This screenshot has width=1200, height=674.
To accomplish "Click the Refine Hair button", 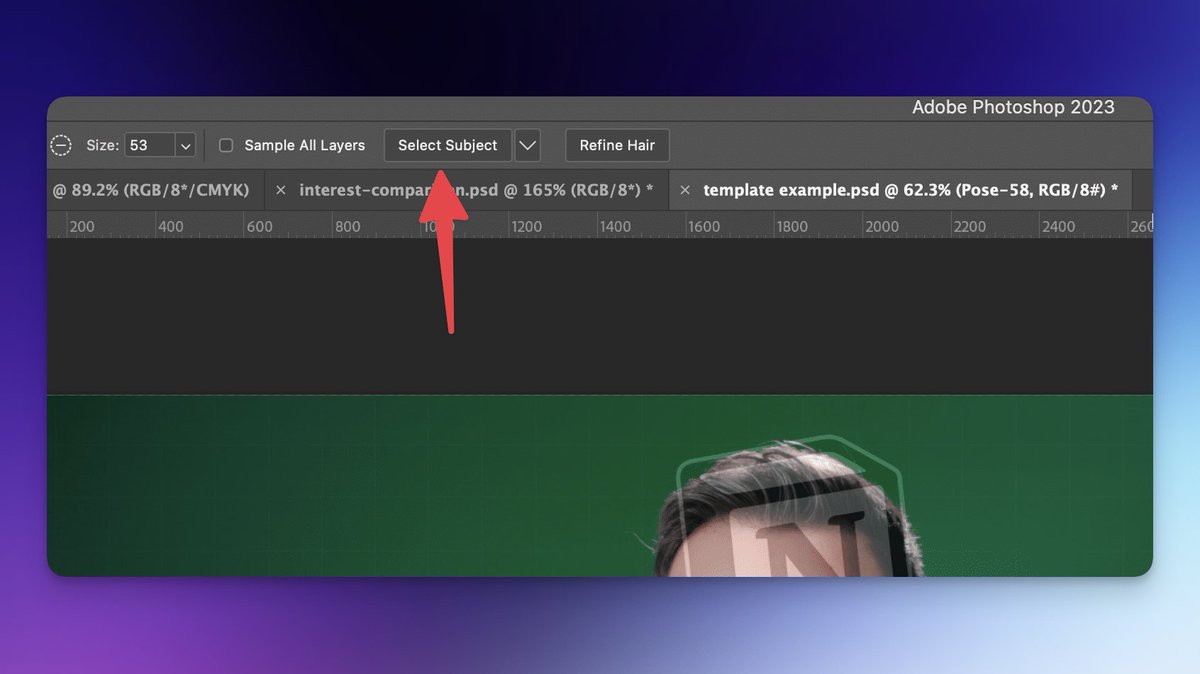I will (x=617, y=145).
